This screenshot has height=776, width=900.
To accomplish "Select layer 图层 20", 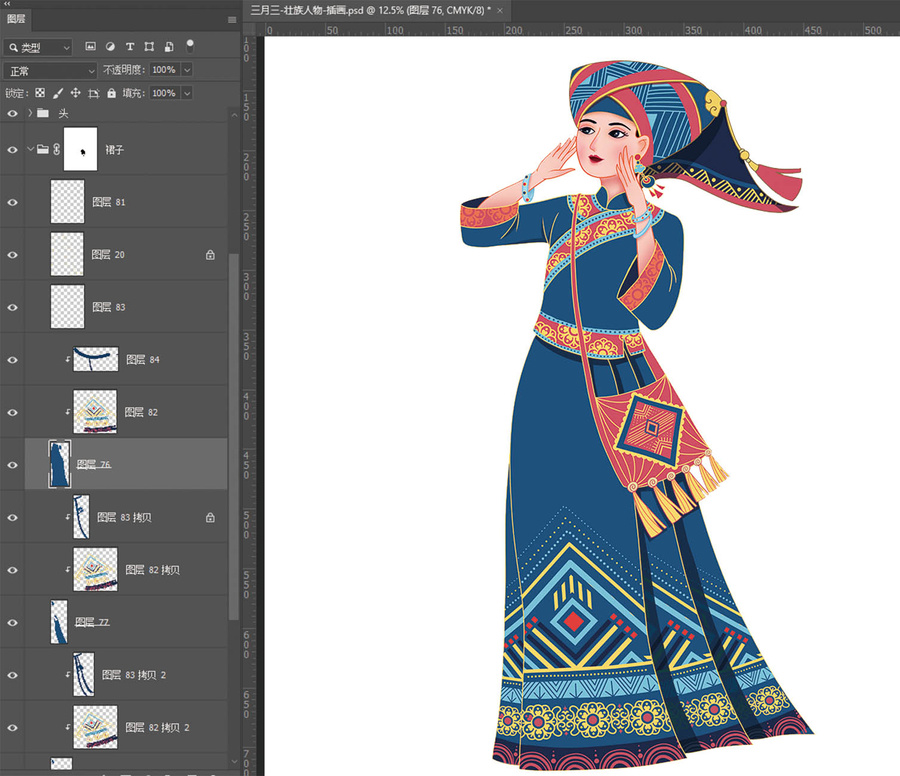I will [x=126, y=254].
